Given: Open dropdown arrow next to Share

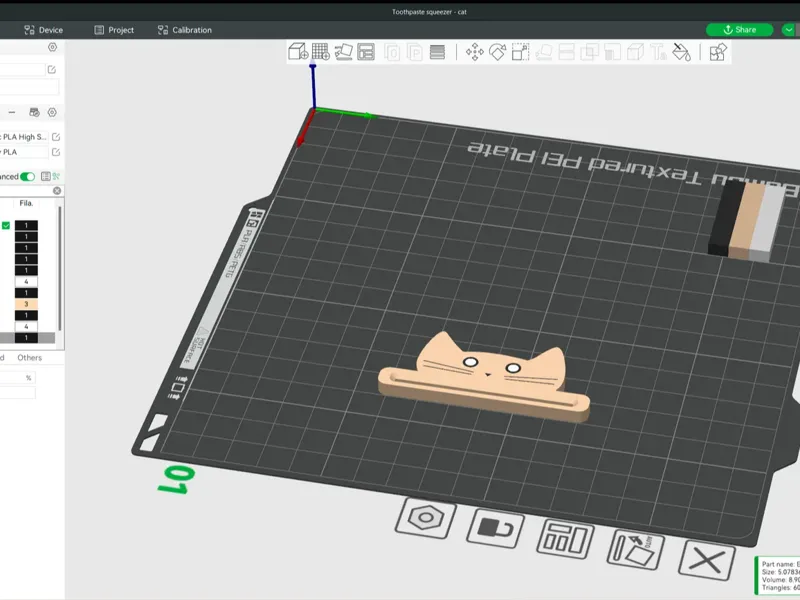Looking at the screenshot, I should 789,30.
